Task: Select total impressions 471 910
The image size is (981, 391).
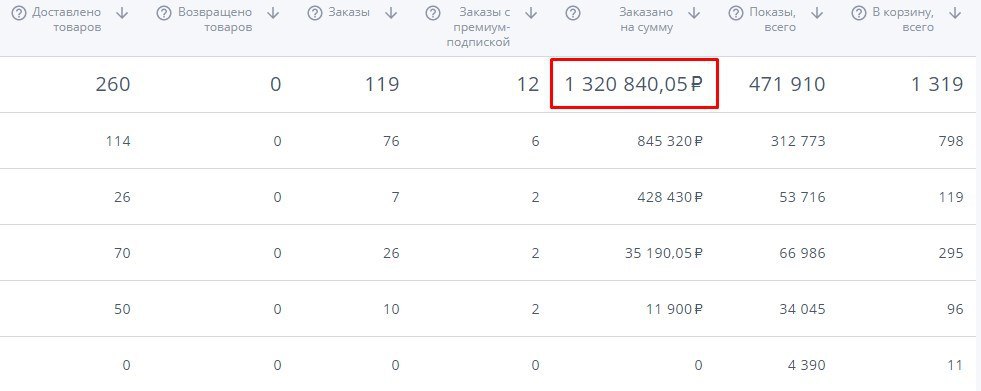Action: click(x=787, y=84)
